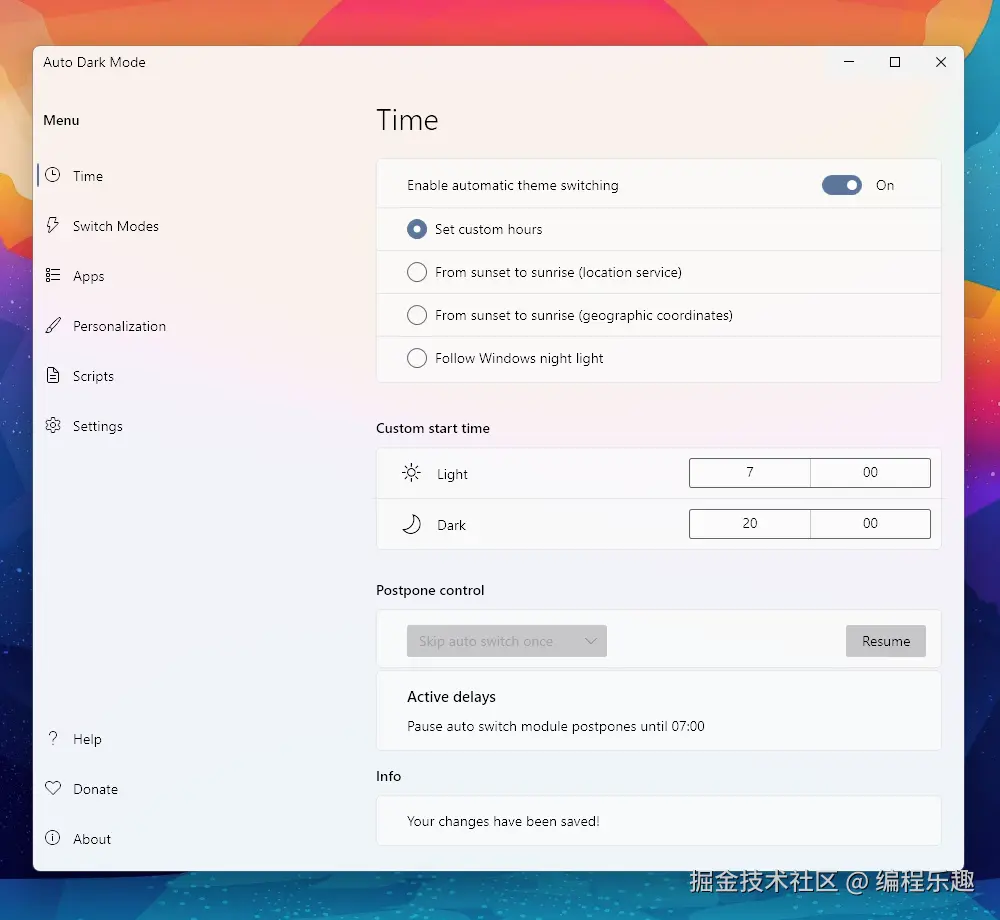Click the gear icon beside Settings
This screenshot has height=920, width=1000.
[53, 425]
